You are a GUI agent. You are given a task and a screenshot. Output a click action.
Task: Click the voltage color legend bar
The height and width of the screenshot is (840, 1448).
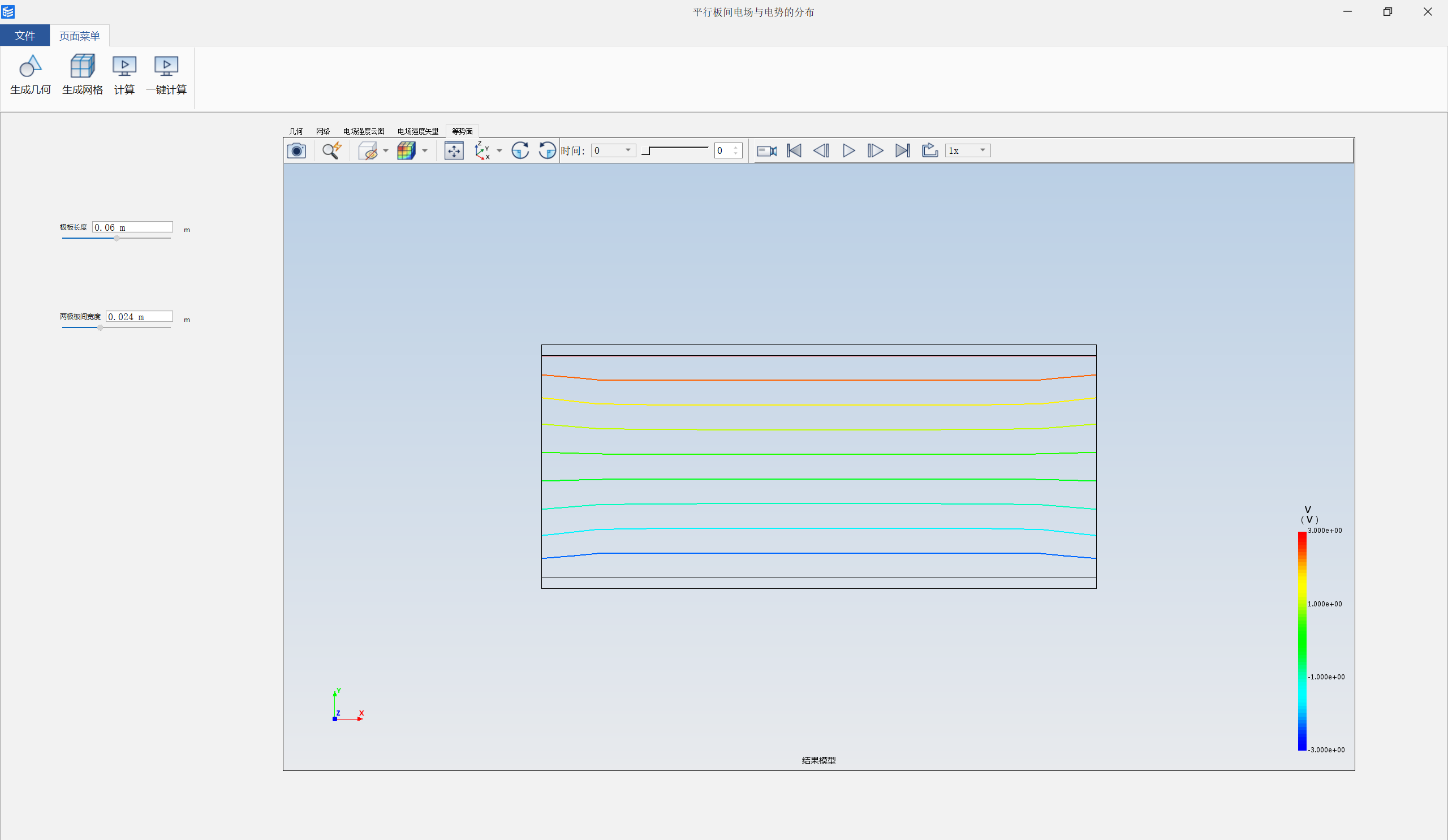(1302, 641)
